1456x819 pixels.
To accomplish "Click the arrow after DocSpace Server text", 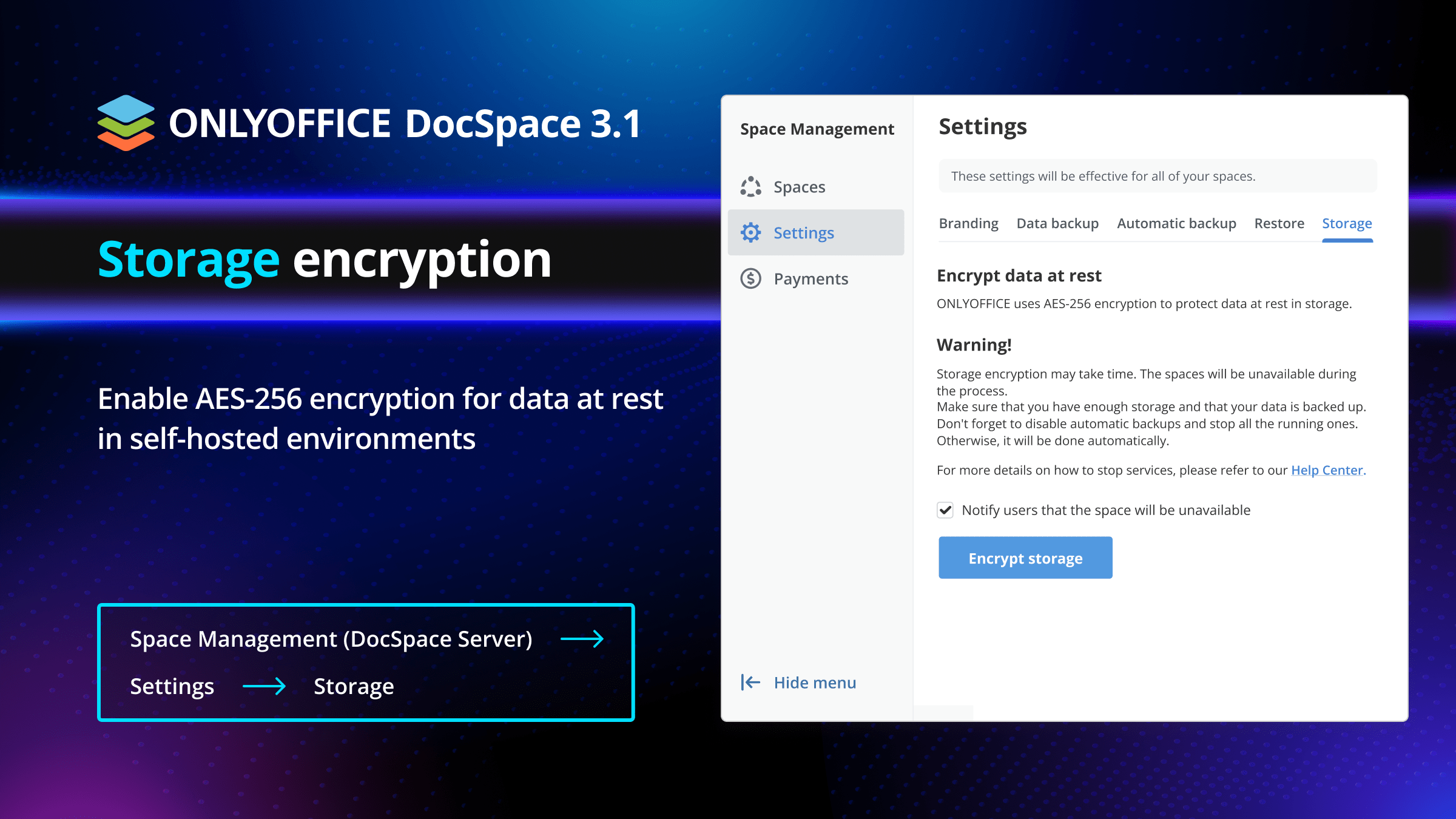I will coord(582,639).
